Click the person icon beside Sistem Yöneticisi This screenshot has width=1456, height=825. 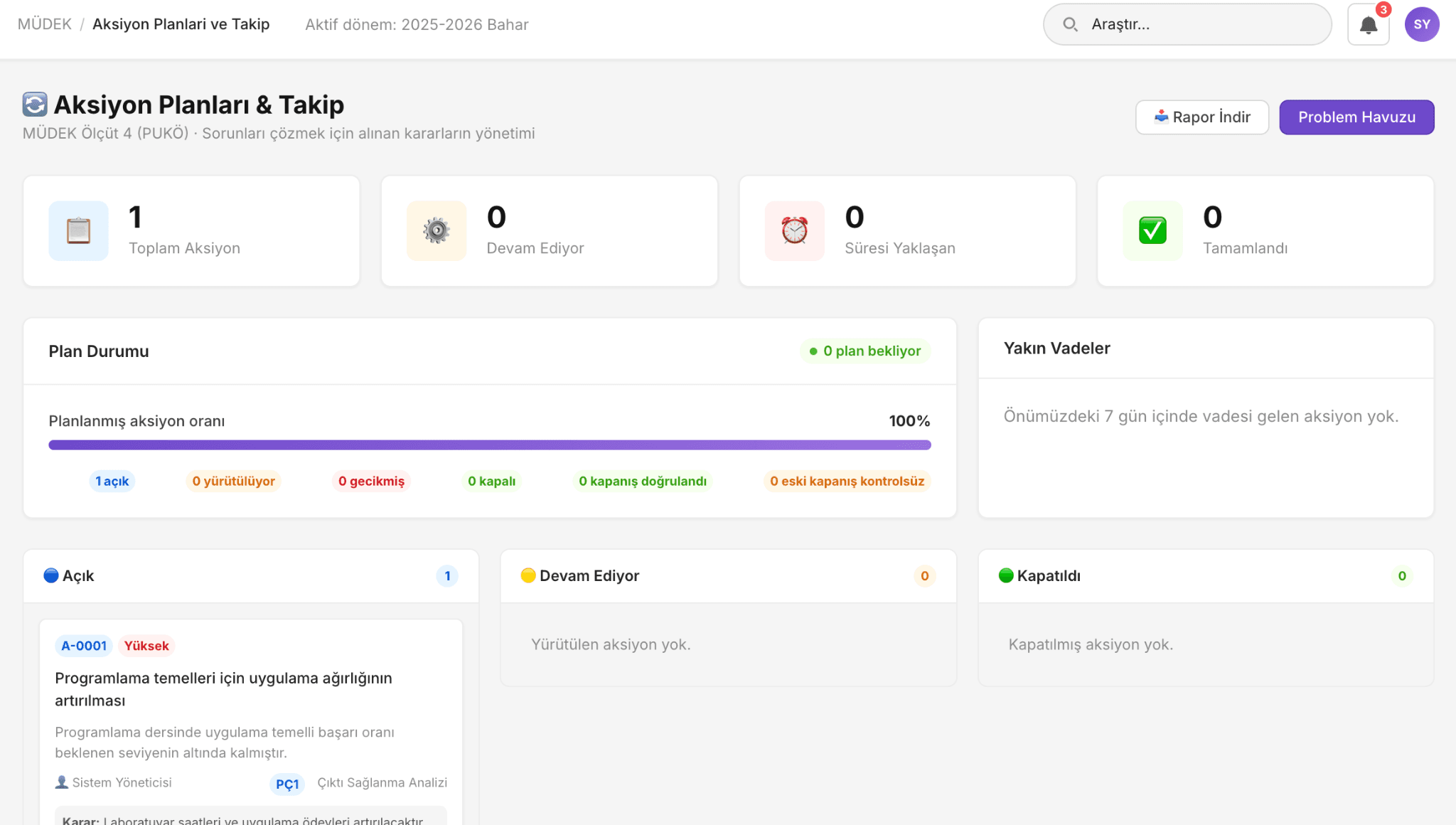click(62, 782)
